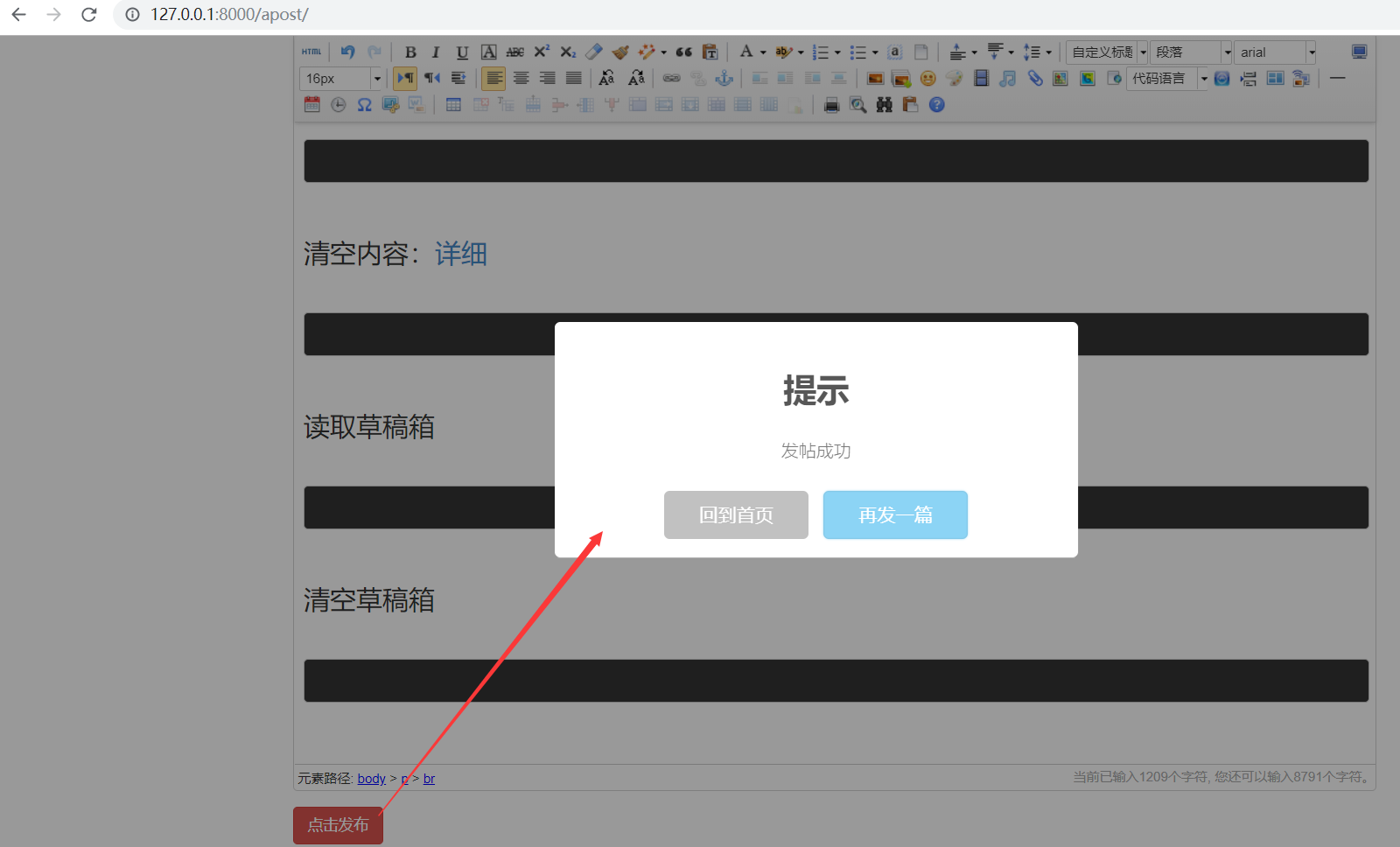This screenshot has width=1400, height=847.
Task: Click the 再发一篇 button
Action: (895, 514)
